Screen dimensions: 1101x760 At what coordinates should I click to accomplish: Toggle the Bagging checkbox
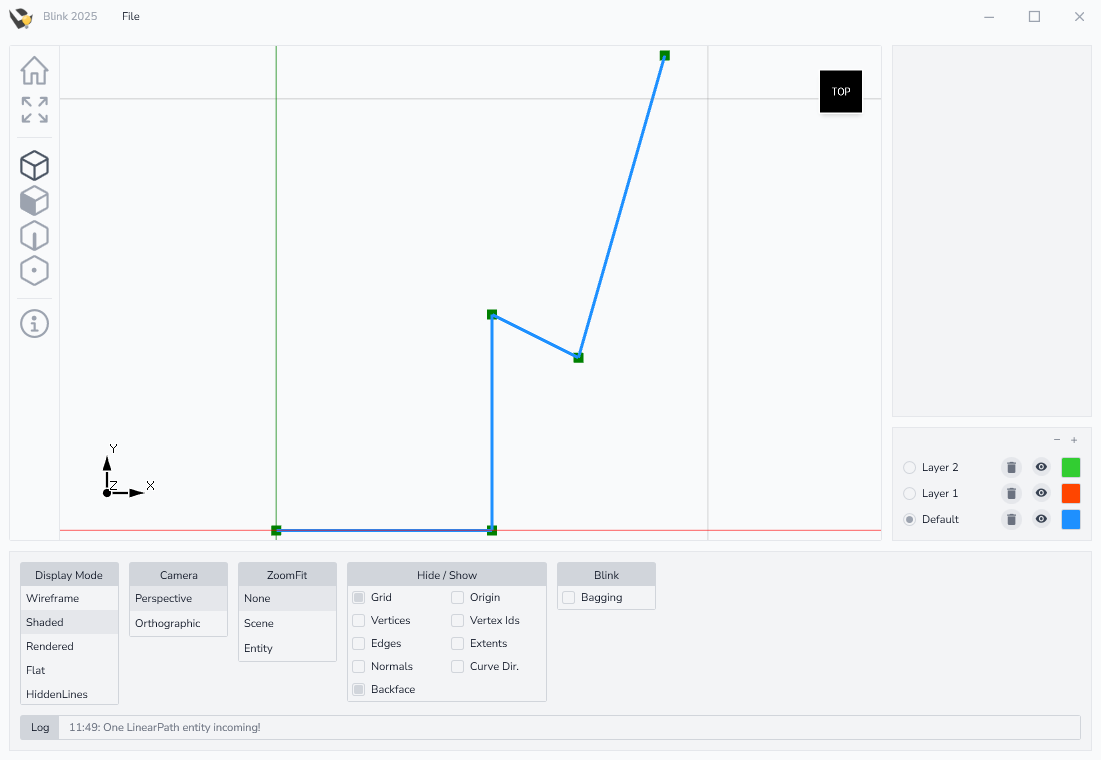pyautogui.click(x=569, y=597)
